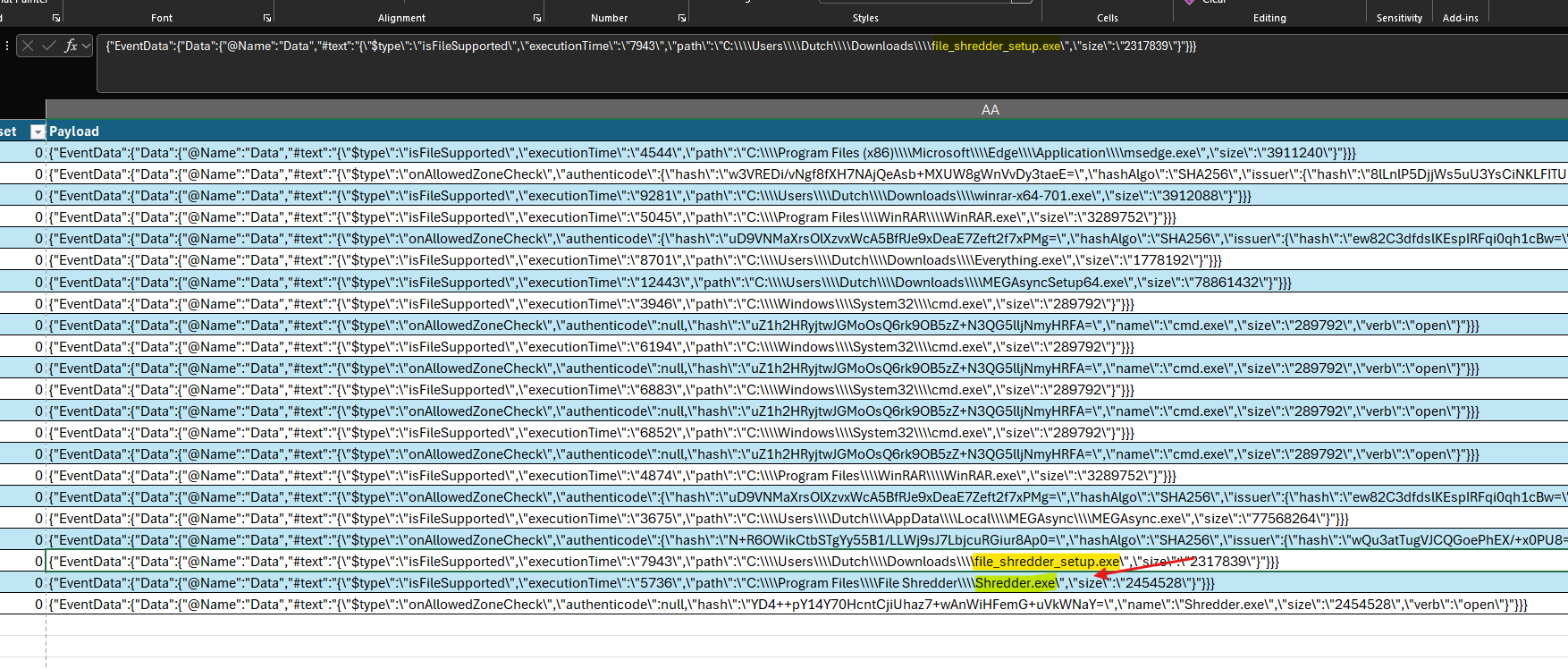Select the WinRAR.exe row with executionTime 5045
The width and height of the screenshot is (1568, 669).
pyautogui.click(x=807, y=217)
